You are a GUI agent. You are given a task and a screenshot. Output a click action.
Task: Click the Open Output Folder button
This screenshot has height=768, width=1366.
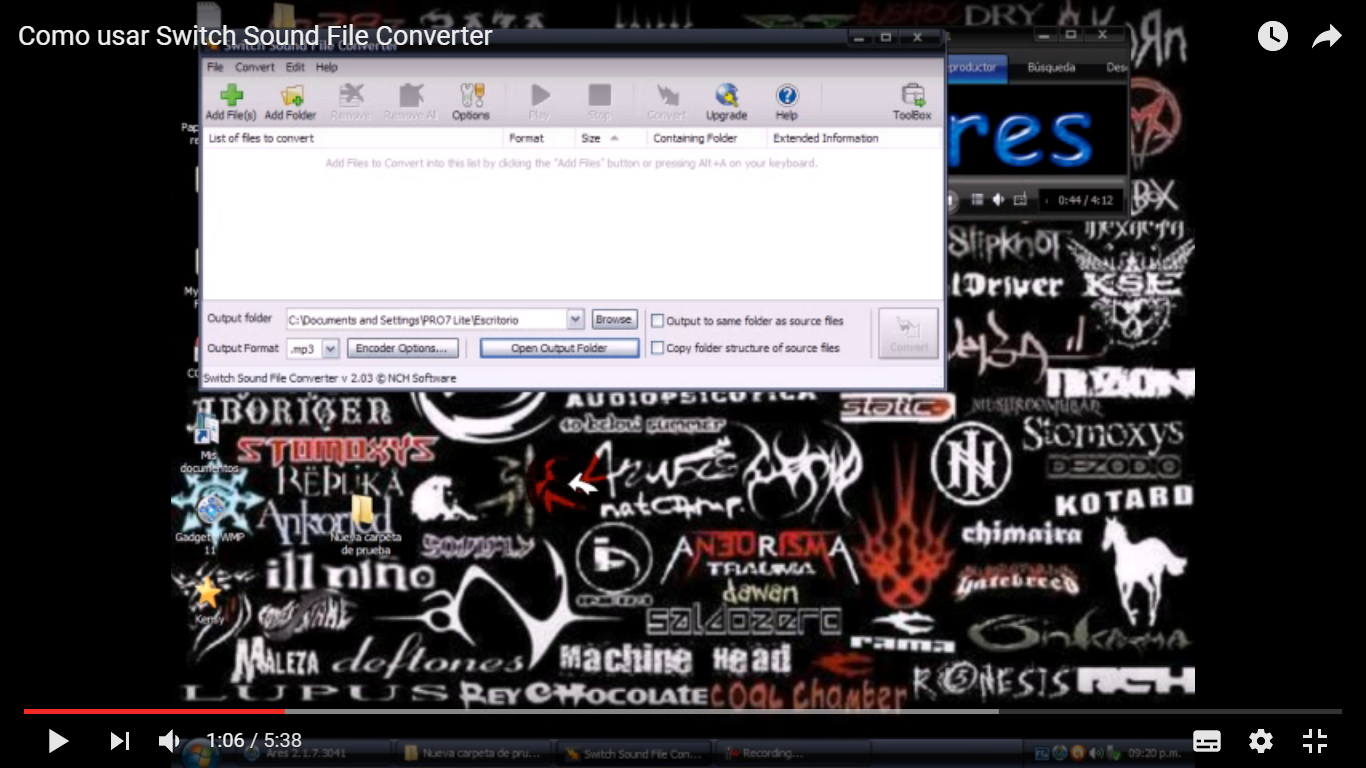point(559,348)
